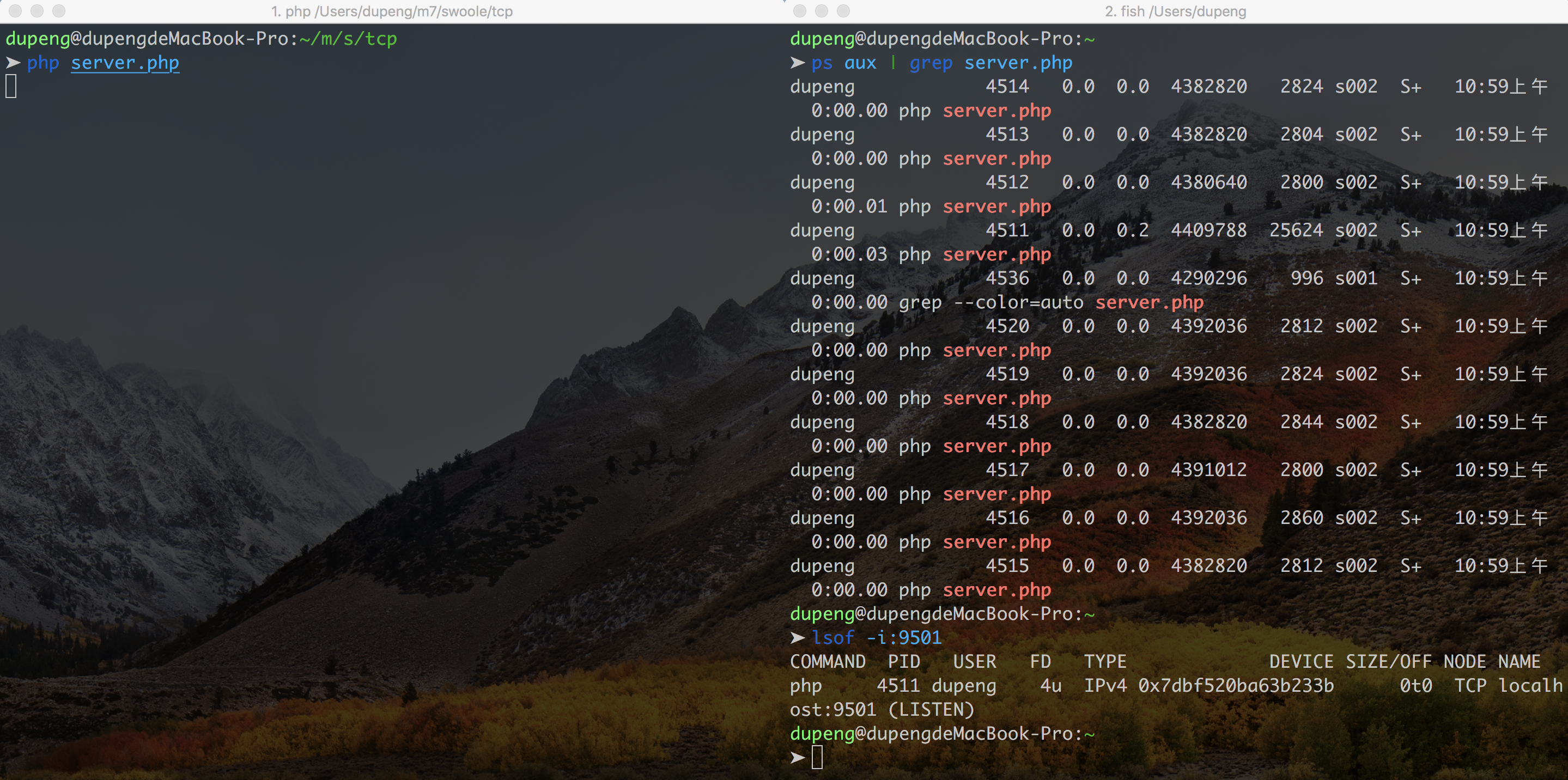Viewport: 1568px width, 780px height.
Task: Click PID 4518 in process list
Action: (1007, 422)
